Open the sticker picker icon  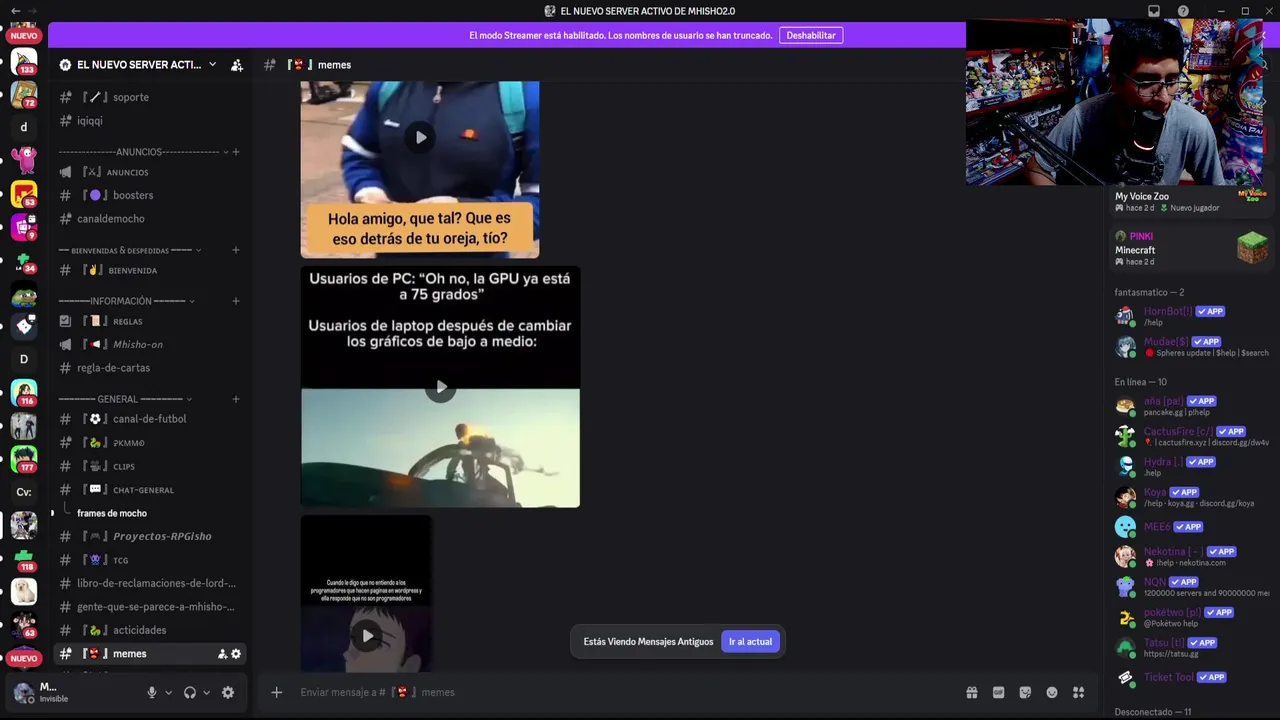pos(1025,692)
